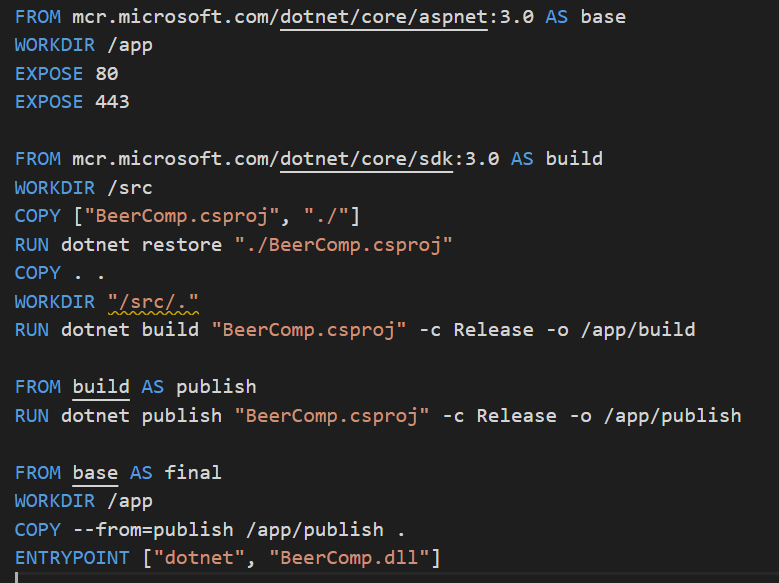Viewport: 779px width, 583px height.
Task: Click the underlined base stage reference
Action: pyautogui.click(x=95, y=473)
